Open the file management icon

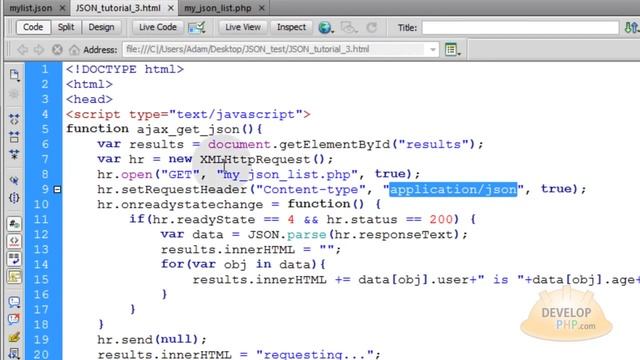tap(631, 27)
